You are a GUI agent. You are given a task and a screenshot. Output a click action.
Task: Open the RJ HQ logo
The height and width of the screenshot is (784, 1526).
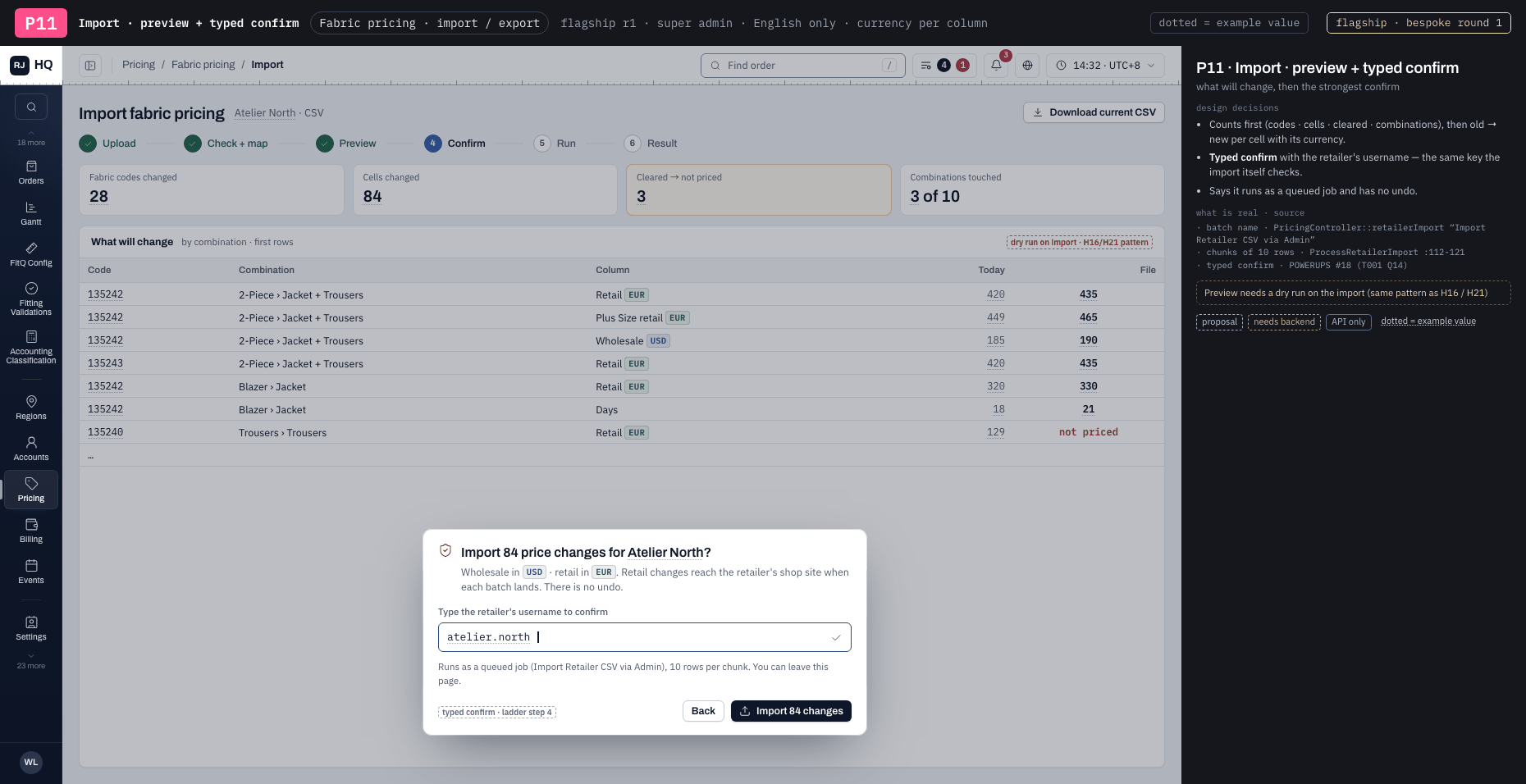tap(31, 65)
